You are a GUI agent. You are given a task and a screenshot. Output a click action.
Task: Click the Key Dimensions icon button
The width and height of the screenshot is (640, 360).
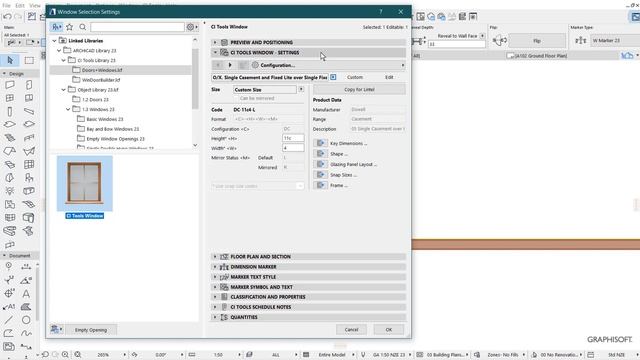[320, 143]
